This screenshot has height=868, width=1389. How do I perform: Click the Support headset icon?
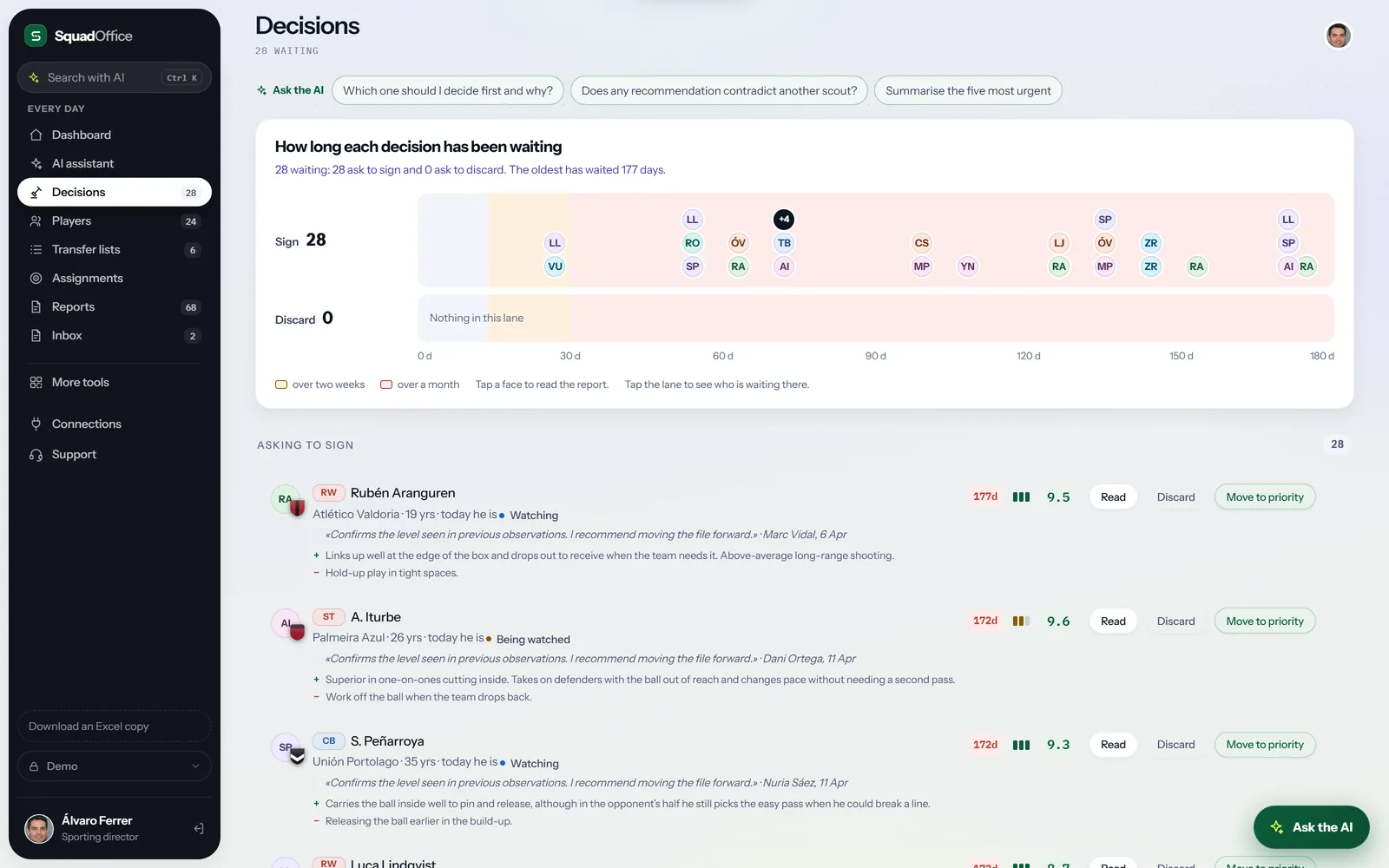[36, 454]
